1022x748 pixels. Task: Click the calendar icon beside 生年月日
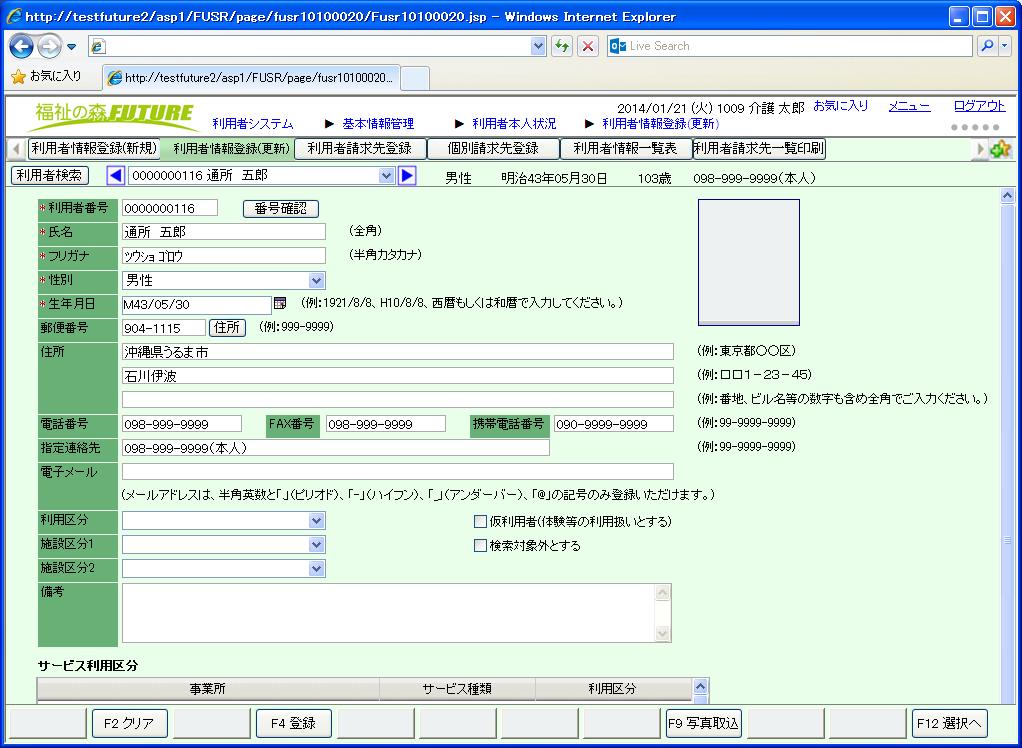pos(280,303)
